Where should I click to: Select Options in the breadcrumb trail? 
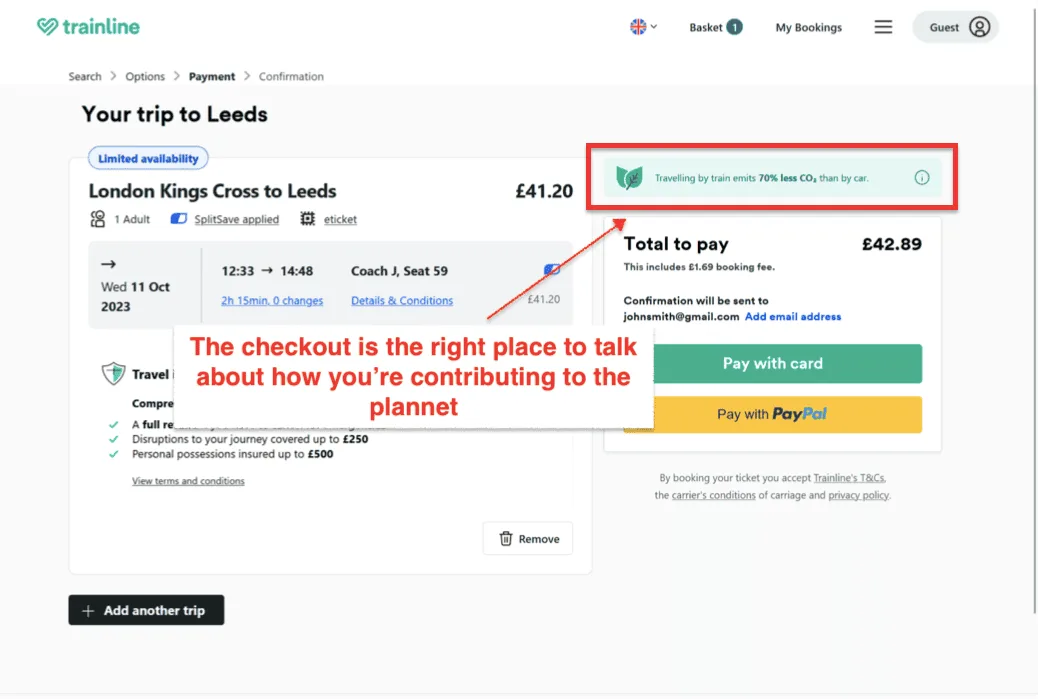[145, 76]
